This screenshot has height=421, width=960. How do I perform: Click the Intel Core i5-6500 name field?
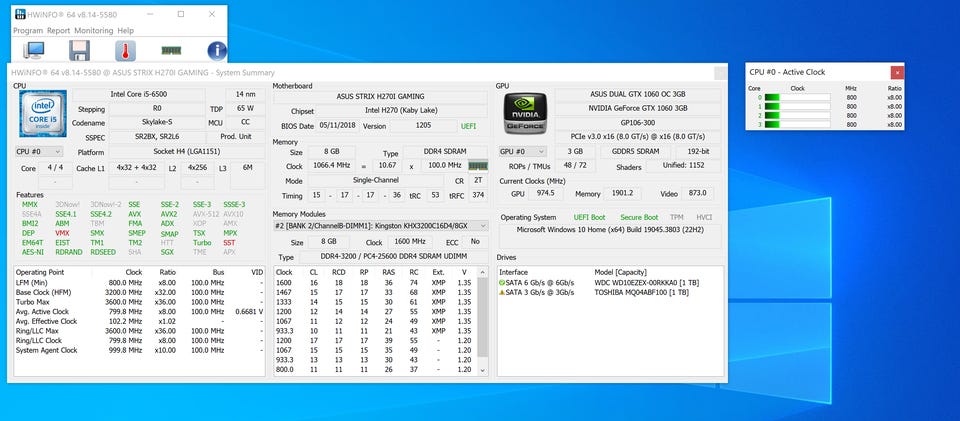pos(139,94)
